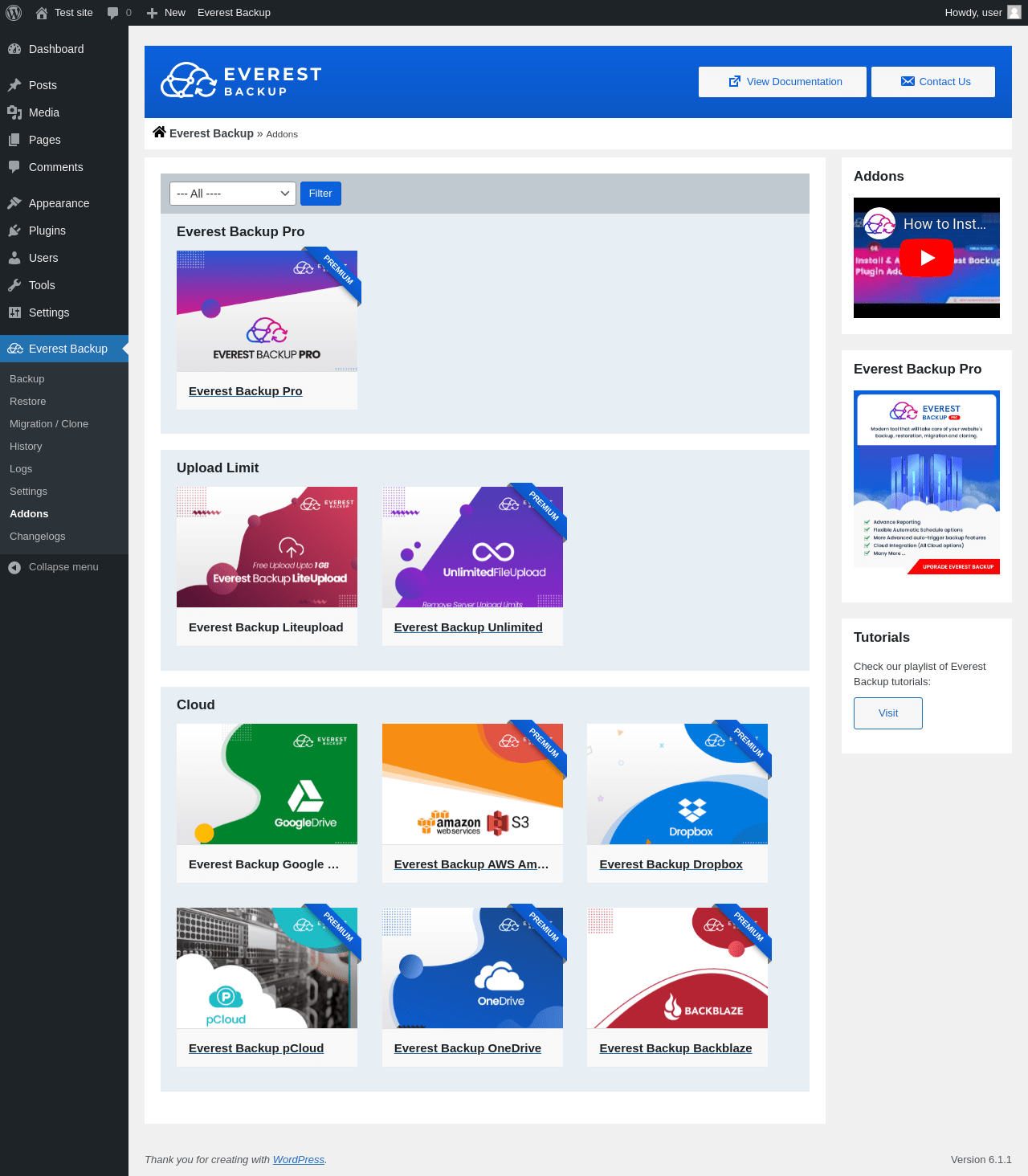The width and height of the screenshot is (1028, 1176).
Task: Click the Everest Backup header logo
Action: pos(241,80)
